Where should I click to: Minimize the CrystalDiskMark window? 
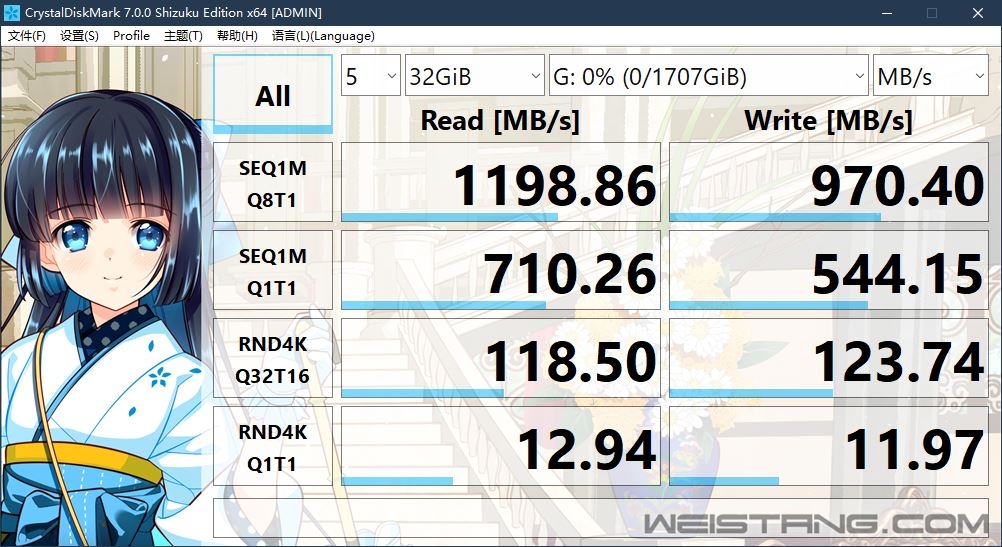click(x=886, y=12)
